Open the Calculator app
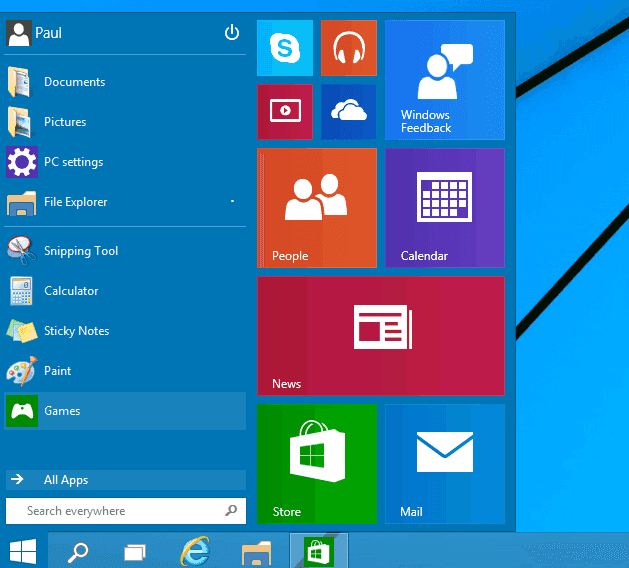Image resolution: width=629 pixels, height=568 pixels. point(125,291)
